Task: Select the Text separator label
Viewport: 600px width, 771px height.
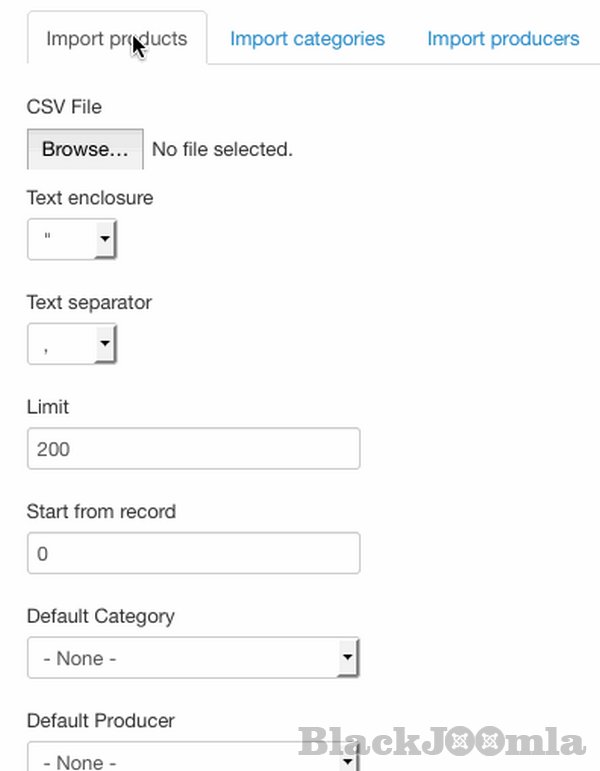Action: 89,302
